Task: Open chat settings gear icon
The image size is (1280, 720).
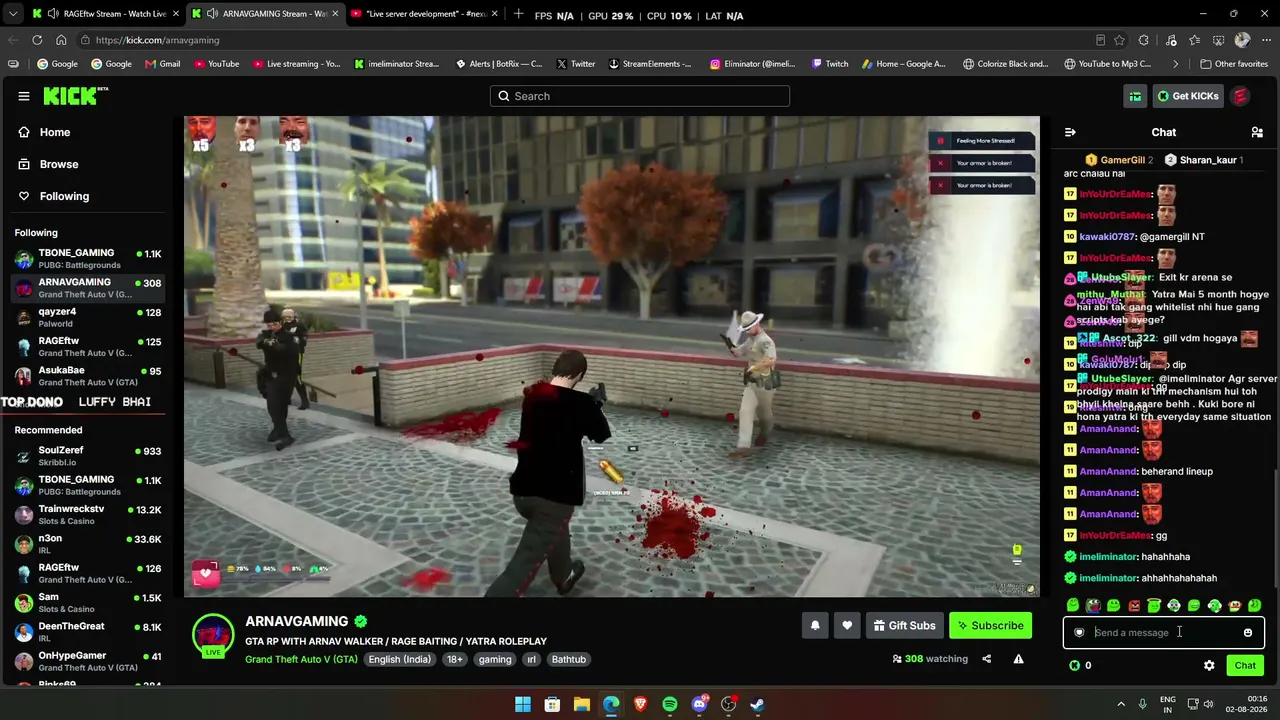Action: tap(1209, 666)
